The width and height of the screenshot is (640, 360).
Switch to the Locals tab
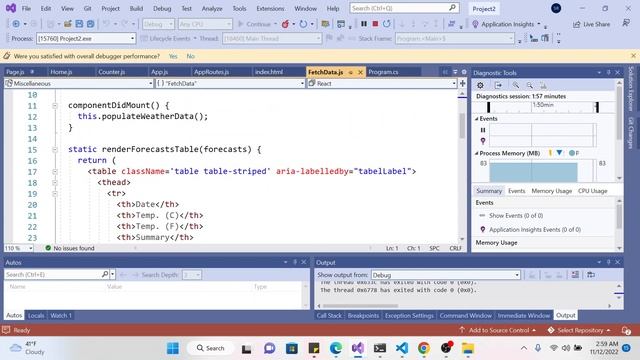pos(36,316)
